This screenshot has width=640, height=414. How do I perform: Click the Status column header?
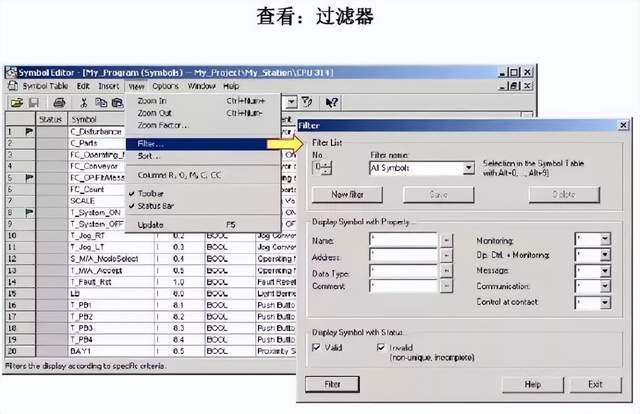tap(51, 119)
